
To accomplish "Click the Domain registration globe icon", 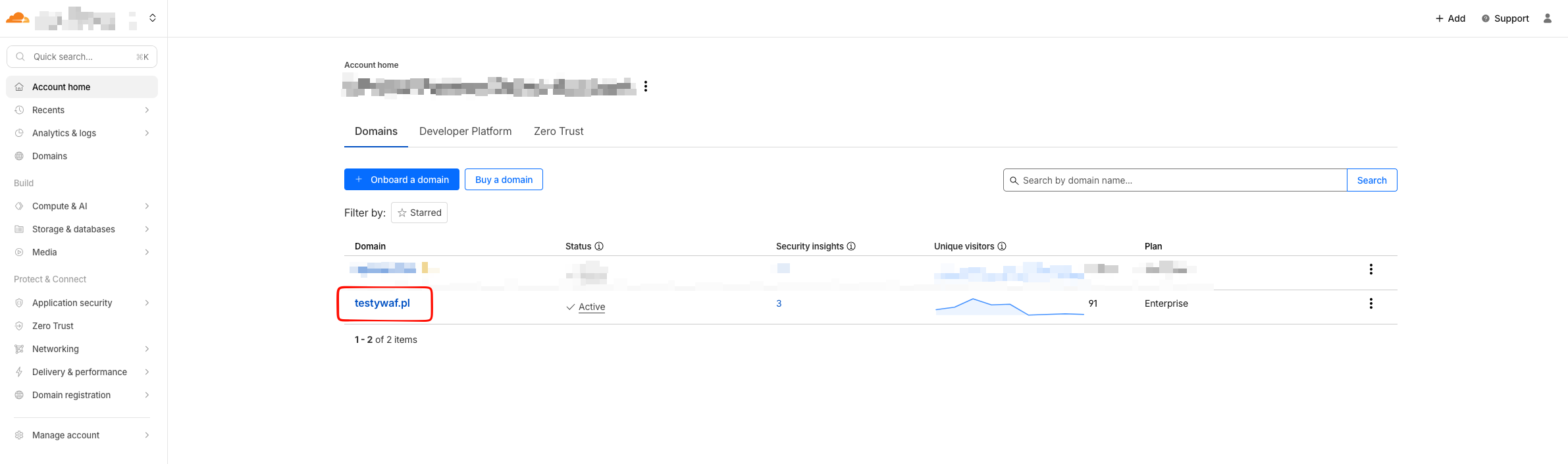I will (19, 395).
